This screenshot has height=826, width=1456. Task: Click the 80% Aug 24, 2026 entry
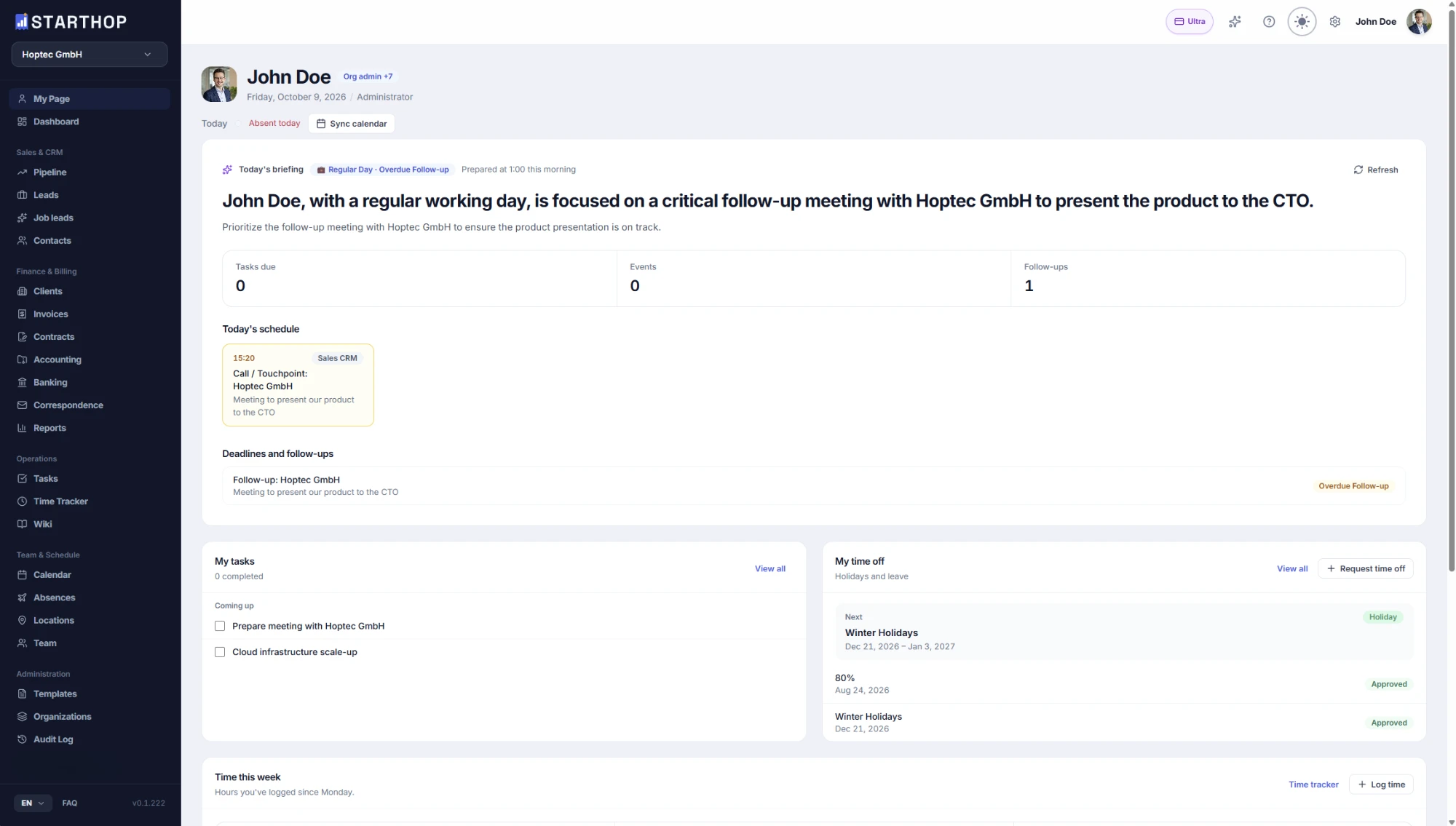pyautogui.click(x=1123, y=684)
